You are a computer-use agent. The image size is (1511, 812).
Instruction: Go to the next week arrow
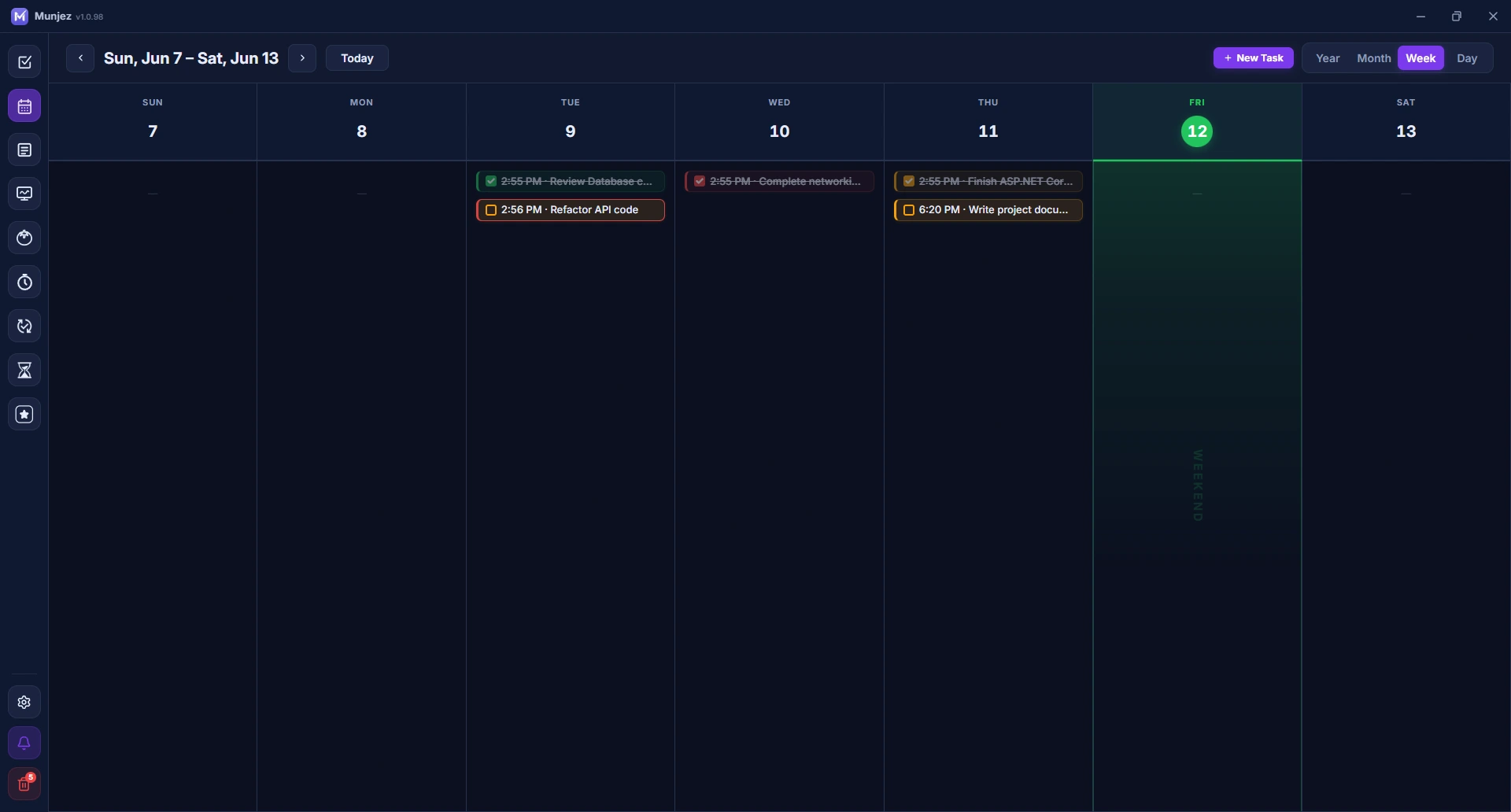click(302, 58)
